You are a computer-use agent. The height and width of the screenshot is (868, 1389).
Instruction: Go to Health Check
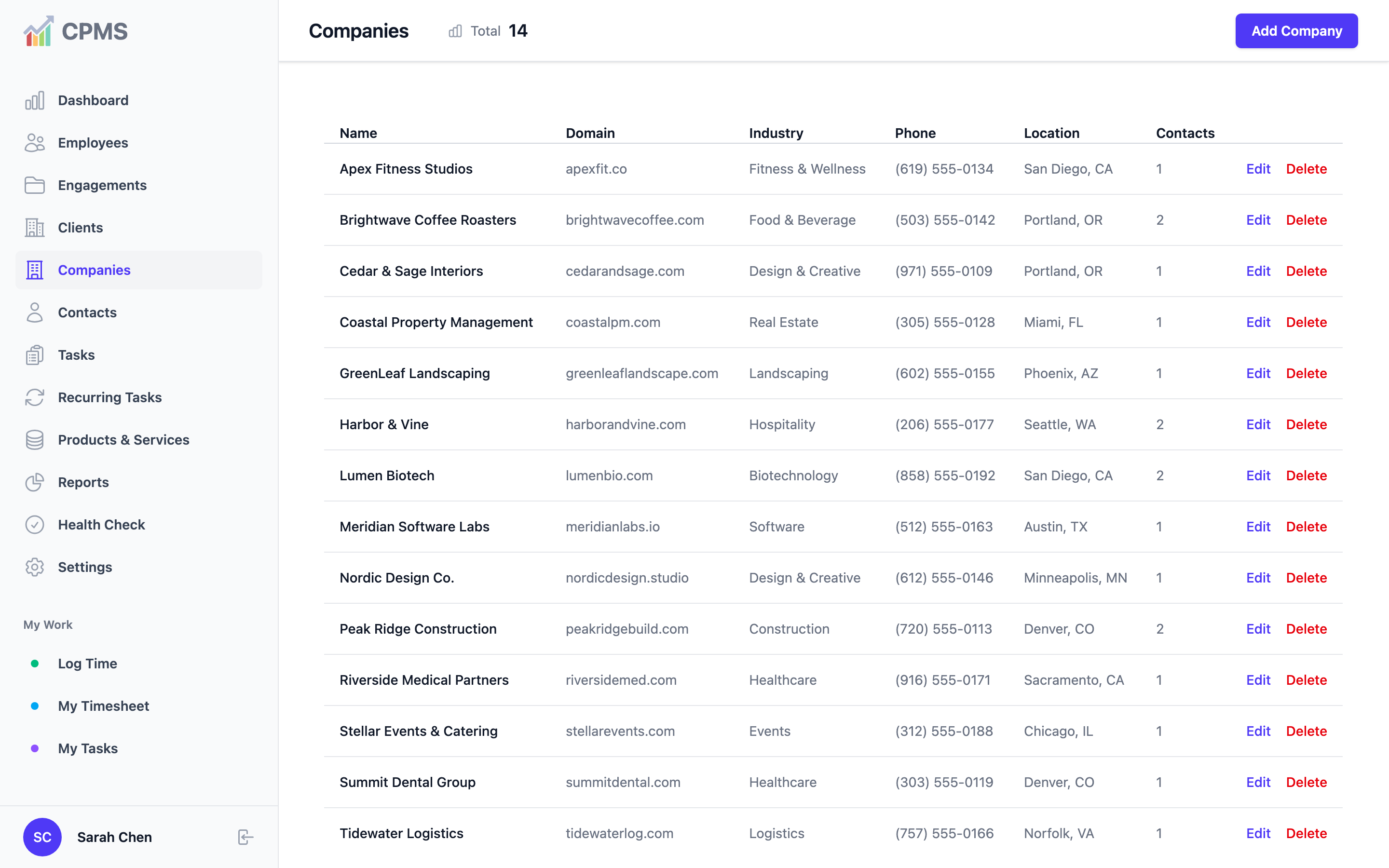pyautogui.click(x=139, y=525)
